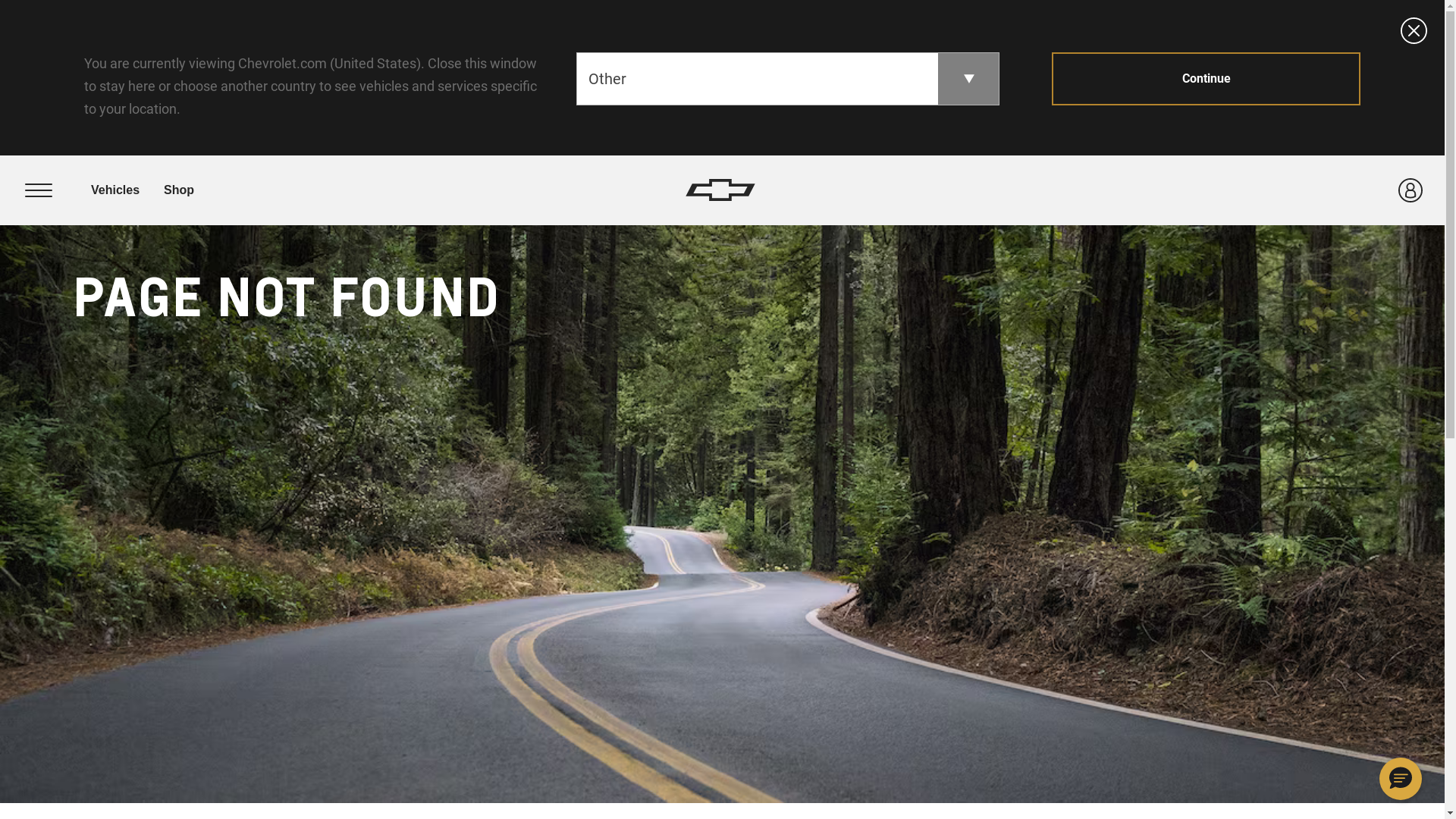Start a chat with the chat bubble icon
Screen dimensions: 1456x819
[1400, 779]
